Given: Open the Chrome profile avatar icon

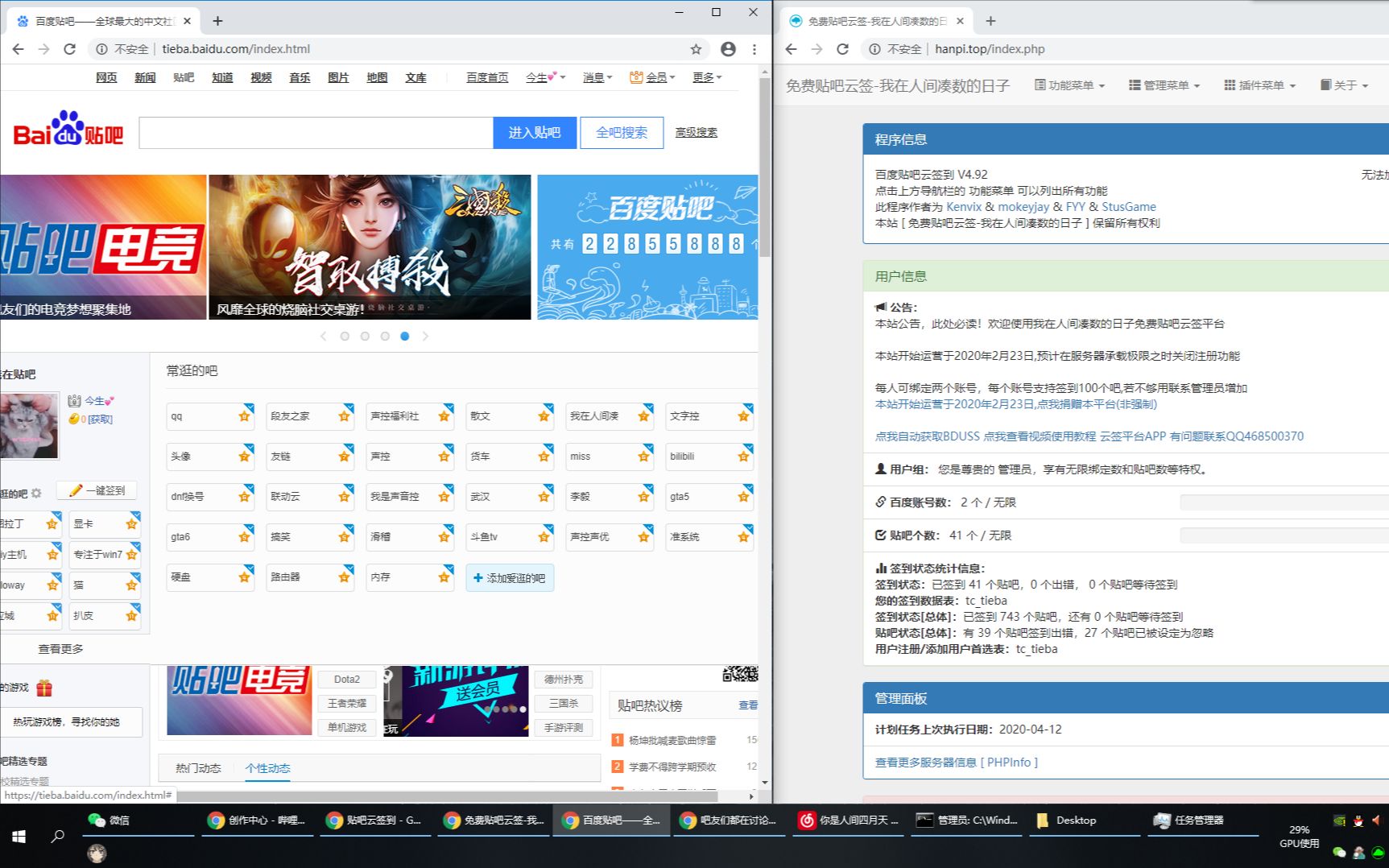Looking at the screenshot, I should pos(728,49).
